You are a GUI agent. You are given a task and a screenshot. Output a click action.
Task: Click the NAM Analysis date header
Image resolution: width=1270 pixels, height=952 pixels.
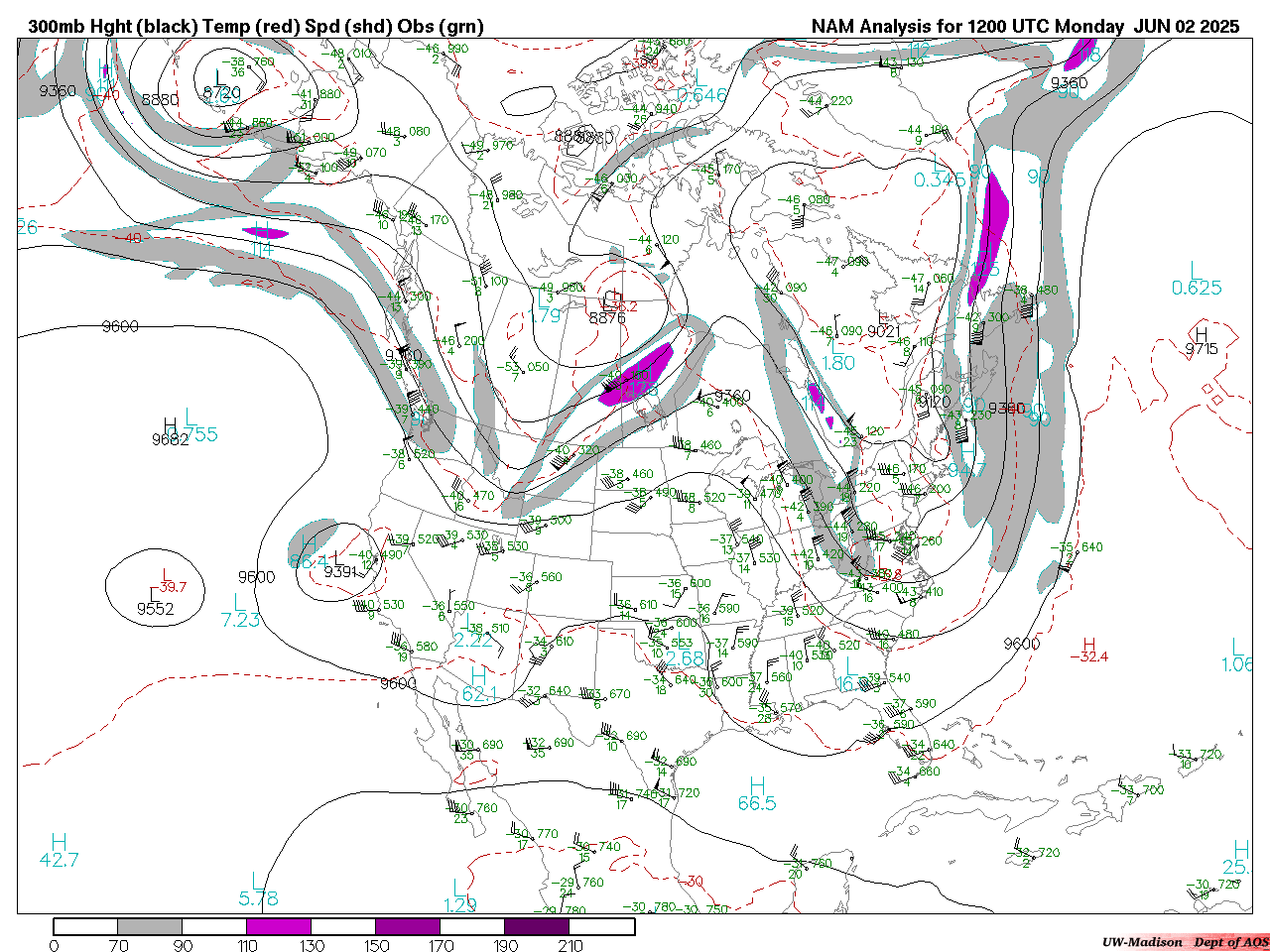(1025, 27)
